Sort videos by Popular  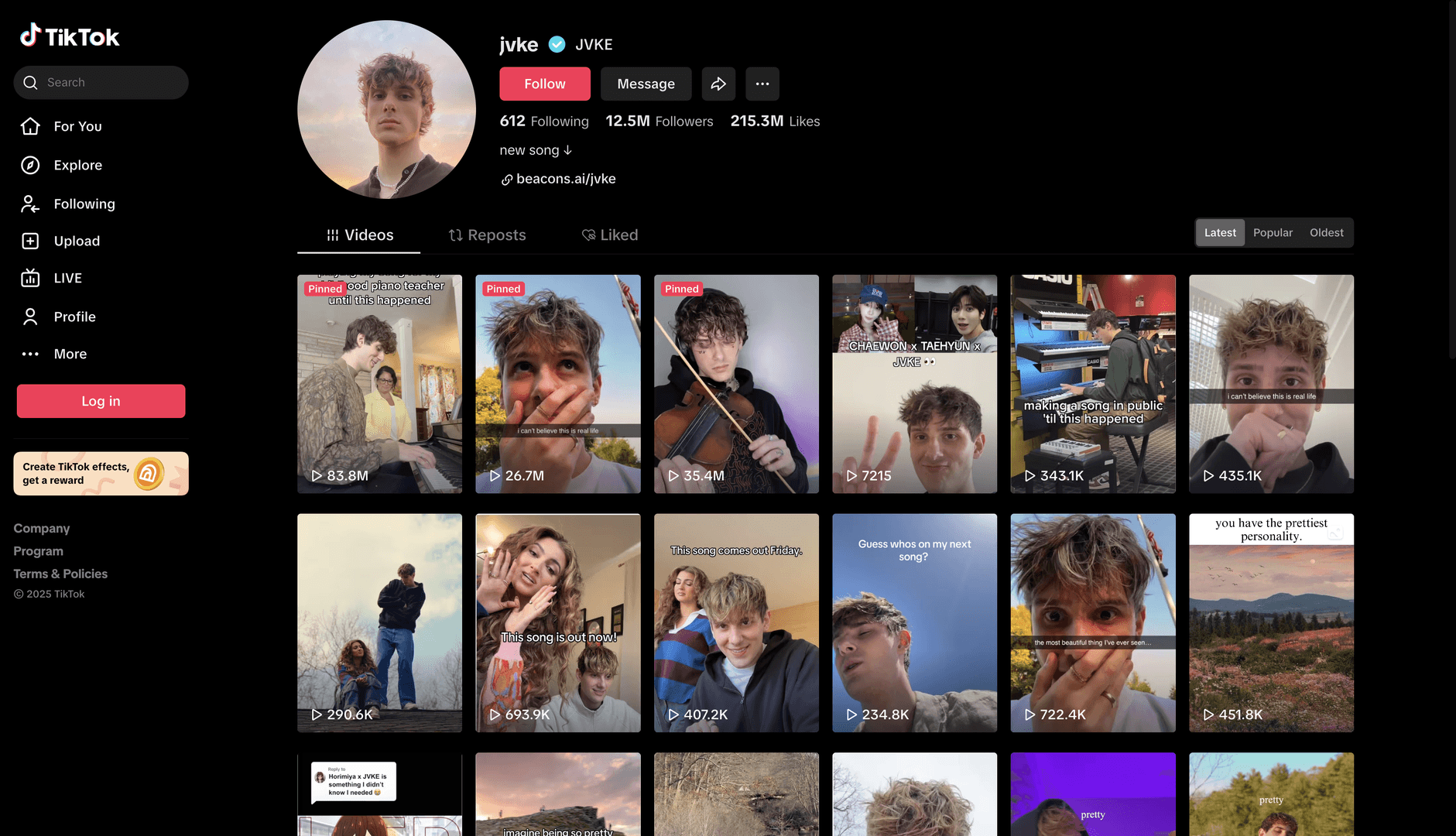[x=1273, y=232]
